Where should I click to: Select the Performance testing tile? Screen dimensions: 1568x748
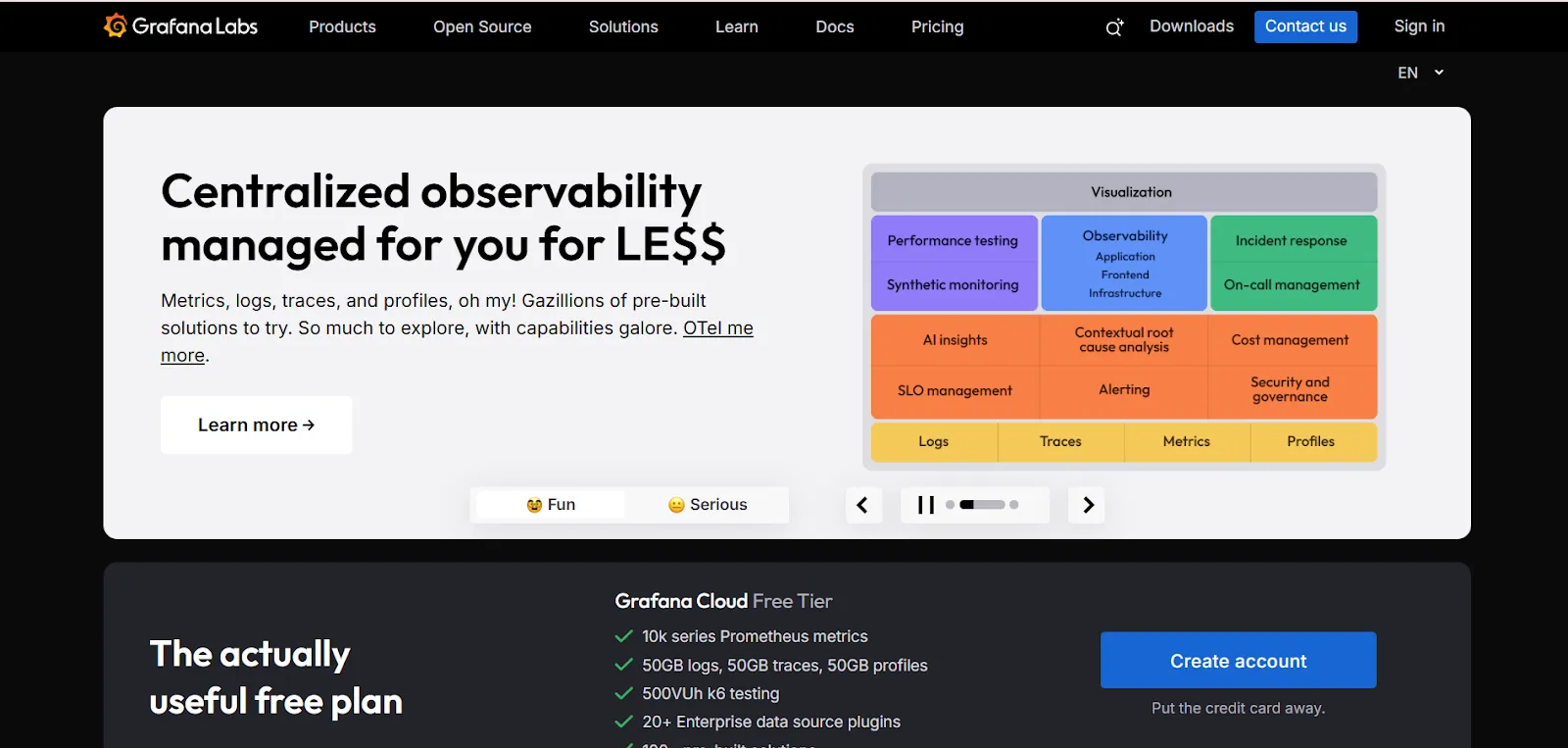[954, 240]
